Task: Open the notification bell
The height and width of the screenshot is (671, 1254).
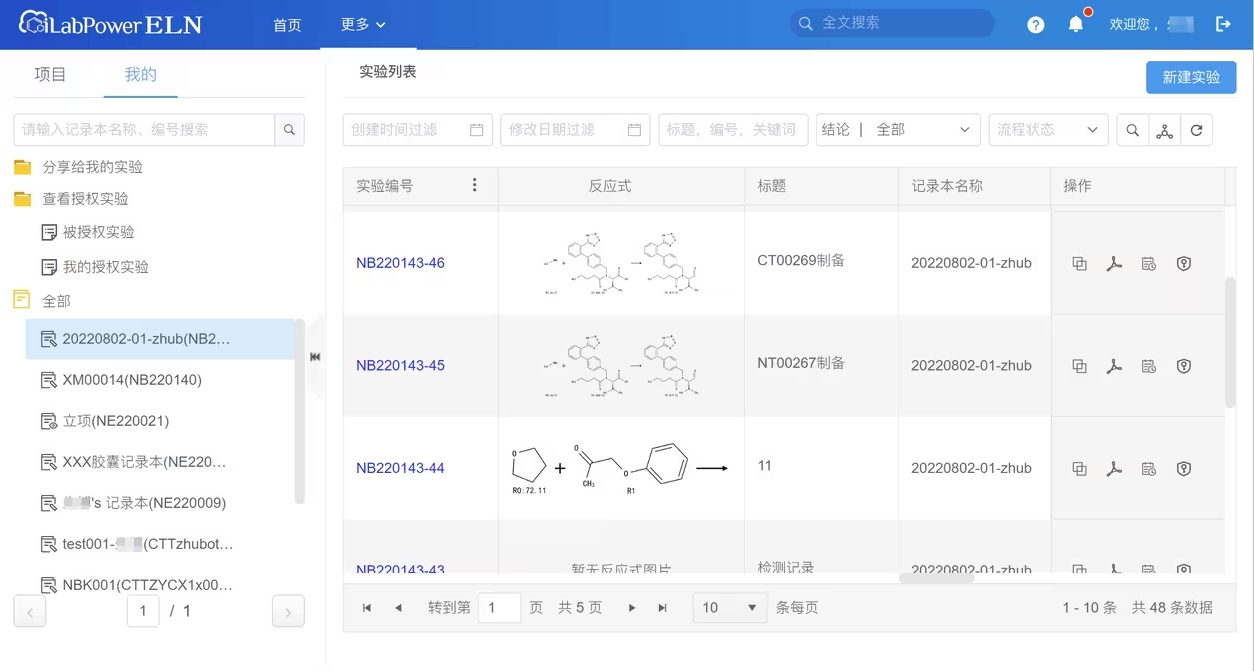Action: (x=1076, y=24)
